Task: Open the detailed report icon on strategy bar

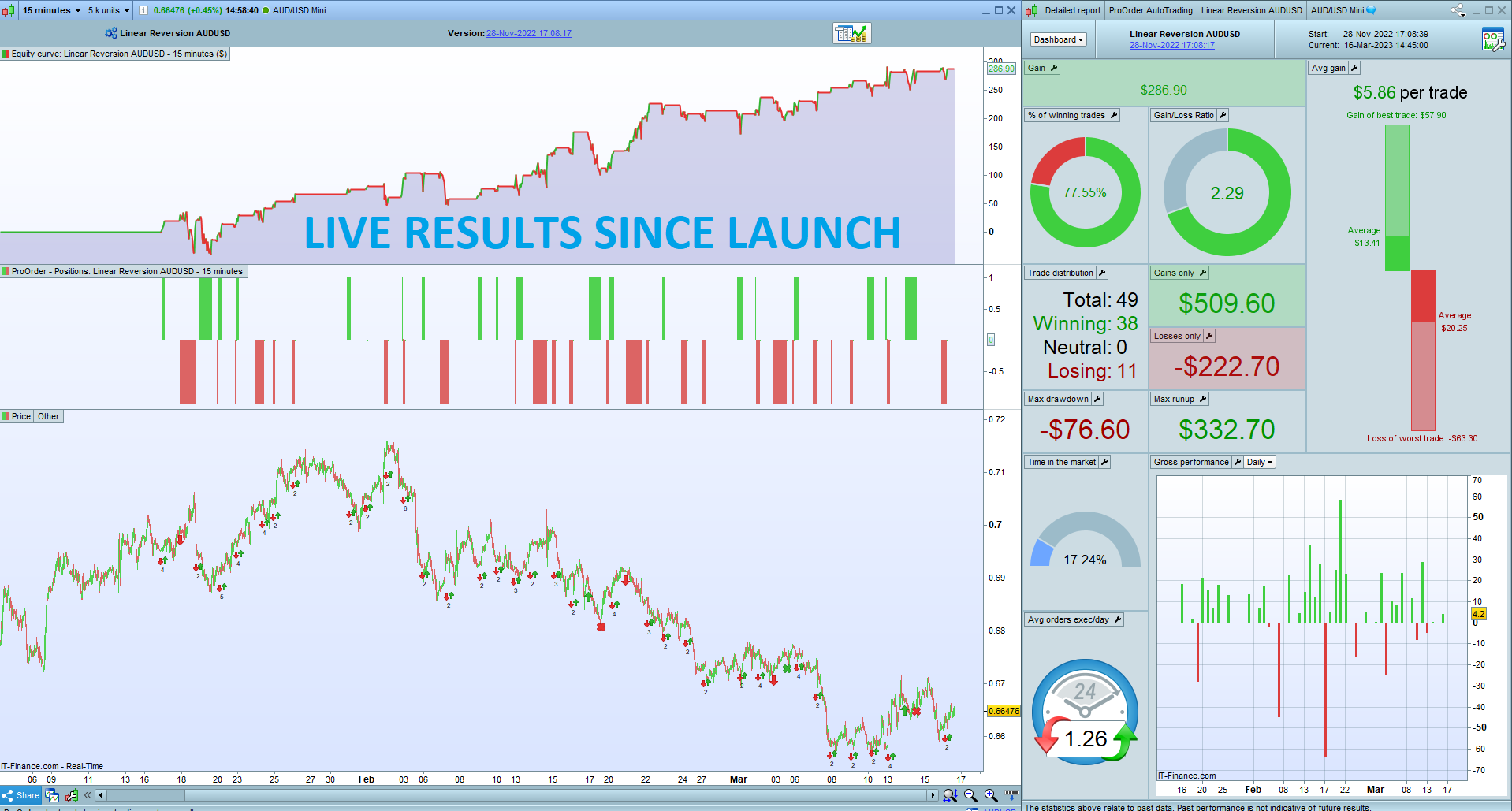Action: pos(852,33)
